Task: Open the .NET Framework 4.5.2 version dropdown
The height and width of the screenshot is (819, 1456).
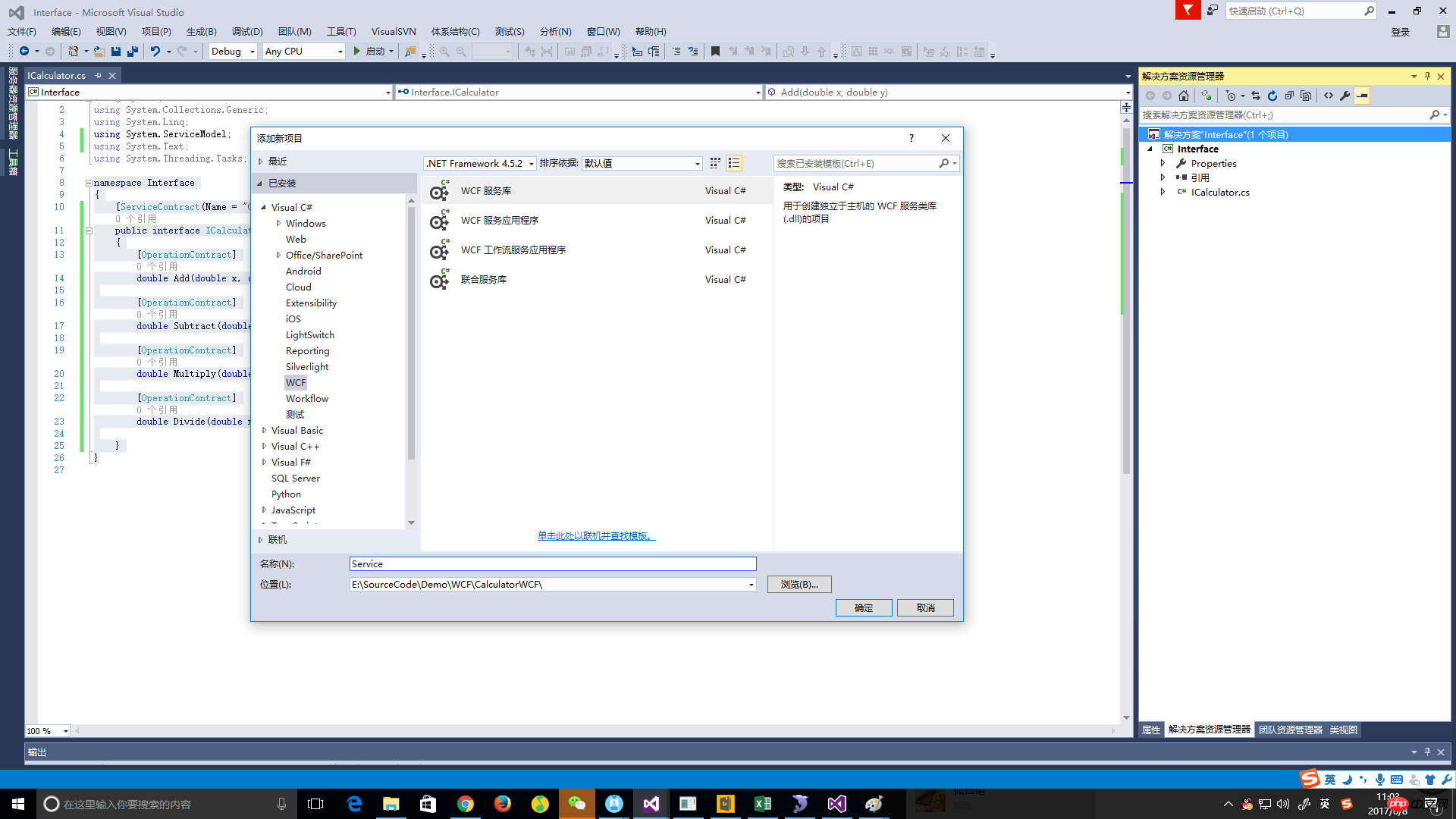Action: coord(480,163)
